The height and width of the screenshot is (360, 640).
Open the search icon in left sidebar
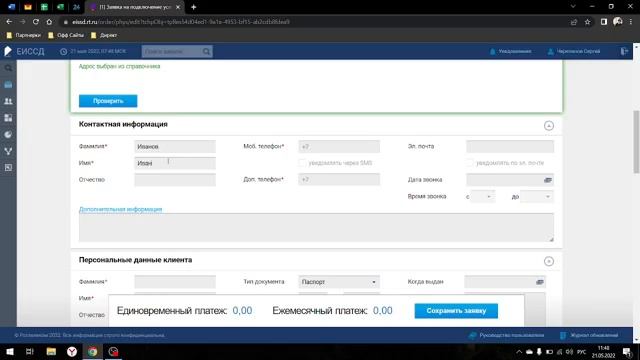8,68
